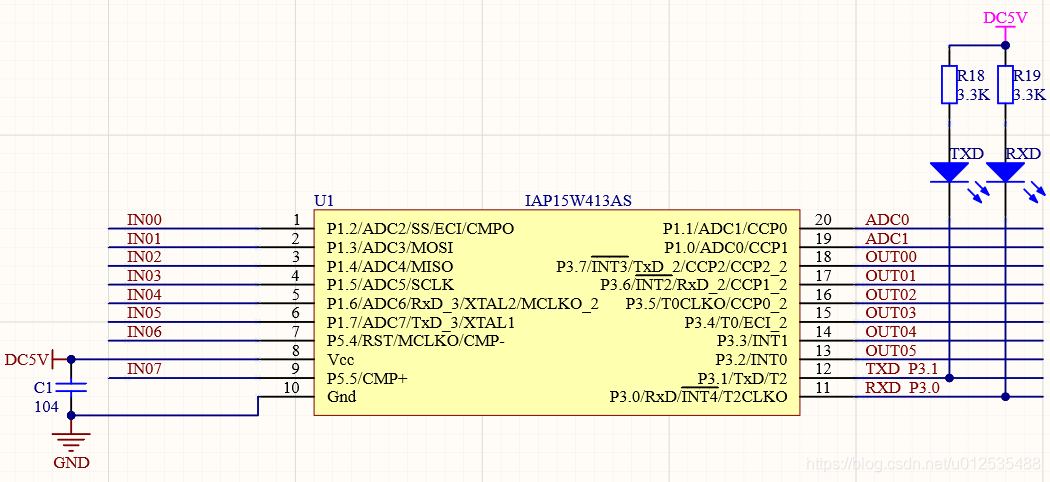The height and width of the screenshot is (482, 1050).
Task: Click the Gnd pin name
Action: click(x=342, y=397)
